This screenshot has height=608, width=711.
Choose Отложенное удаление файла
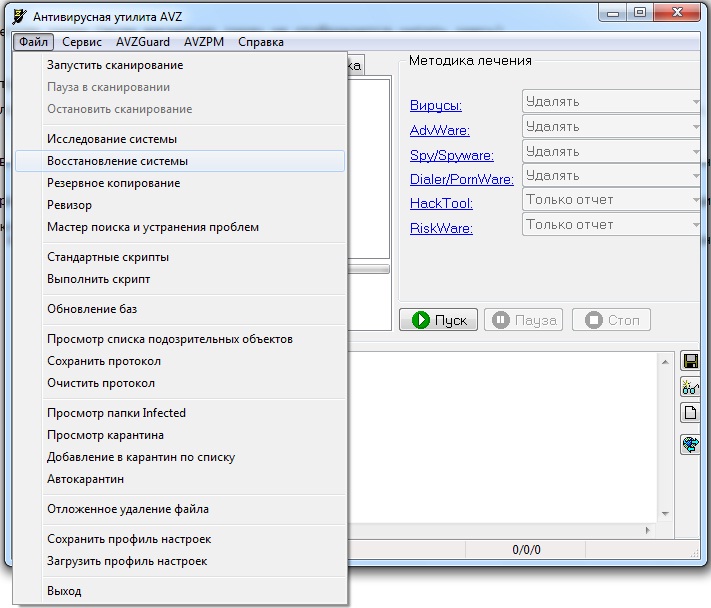180,509
